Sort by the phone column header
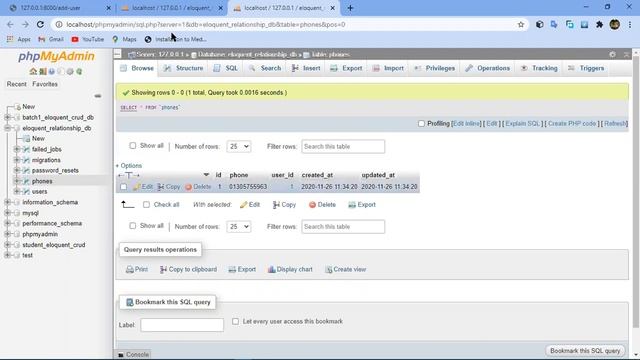The image size is (640, 360). click(239, 175)
